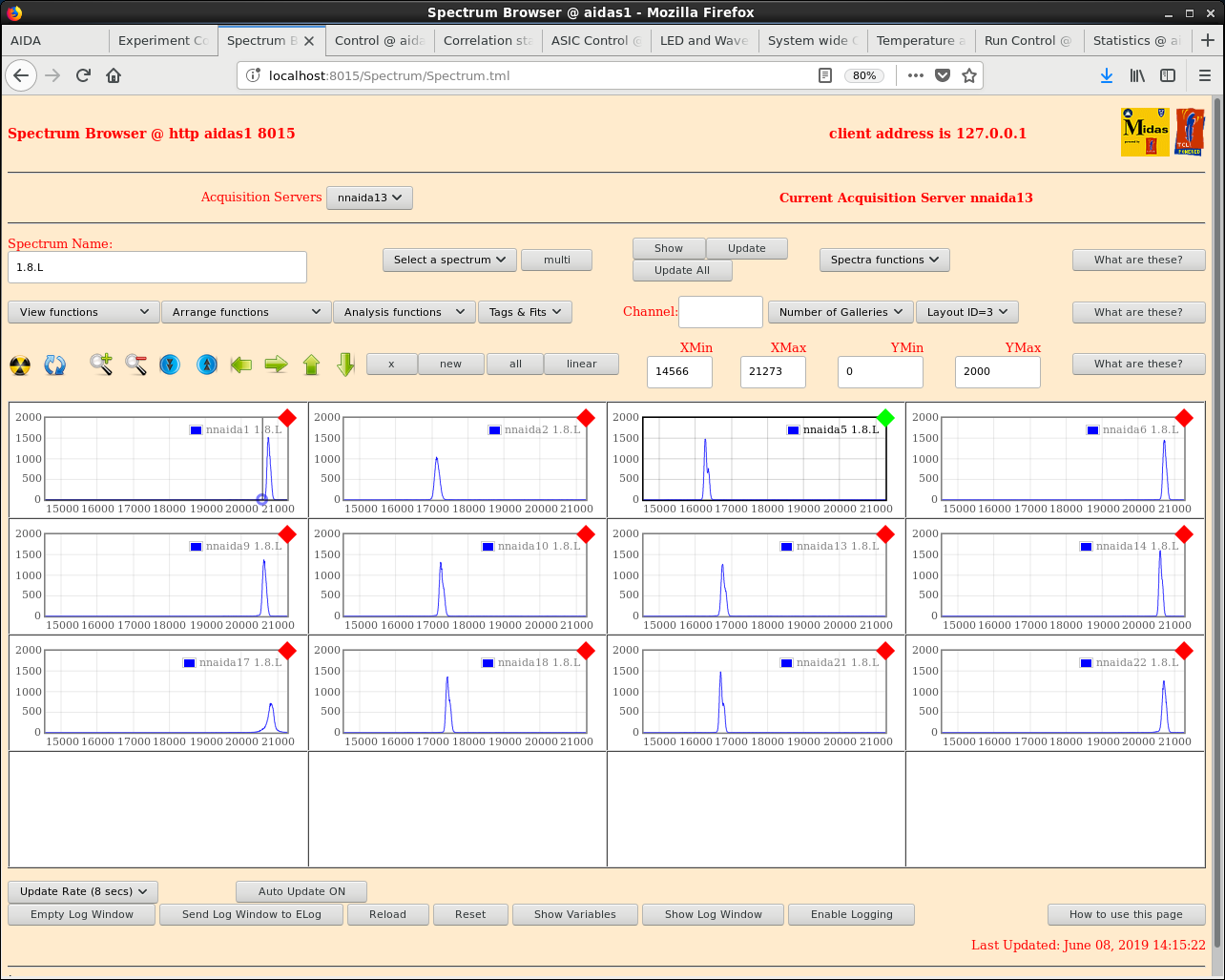This screenshot has height=980, width=1225.
Task: Click the green up arrow icon
Action: (311, 365)
